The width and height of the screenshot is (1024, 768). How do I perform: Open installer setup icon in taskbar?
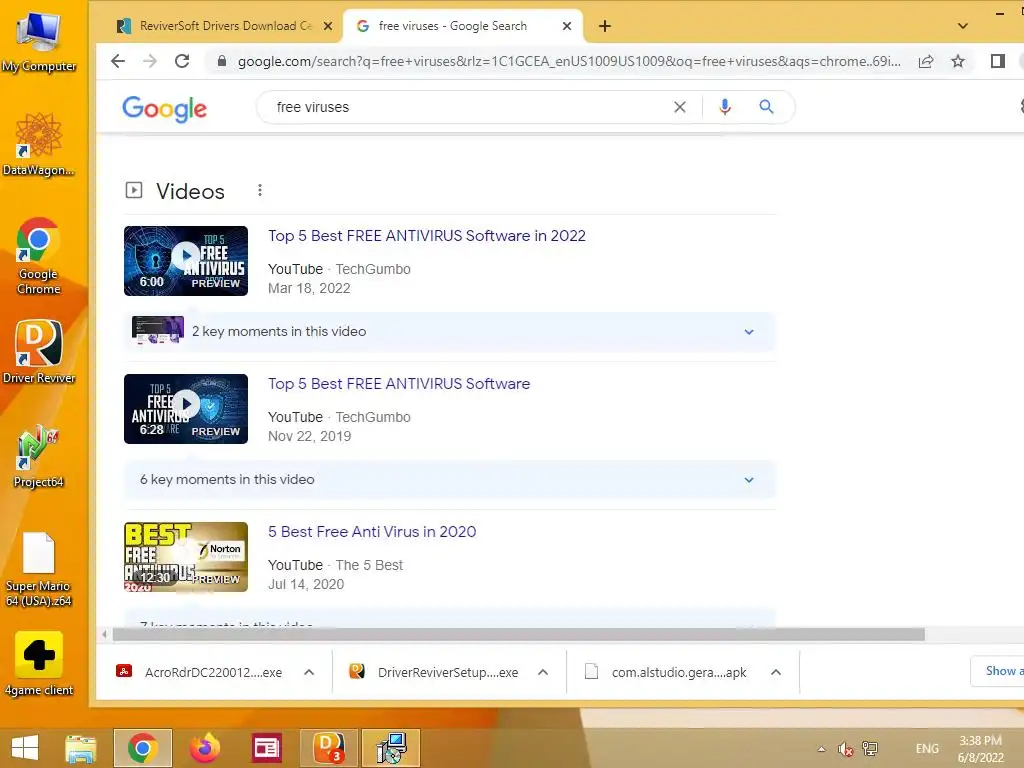pyautogui.click(x=391, y=748)
